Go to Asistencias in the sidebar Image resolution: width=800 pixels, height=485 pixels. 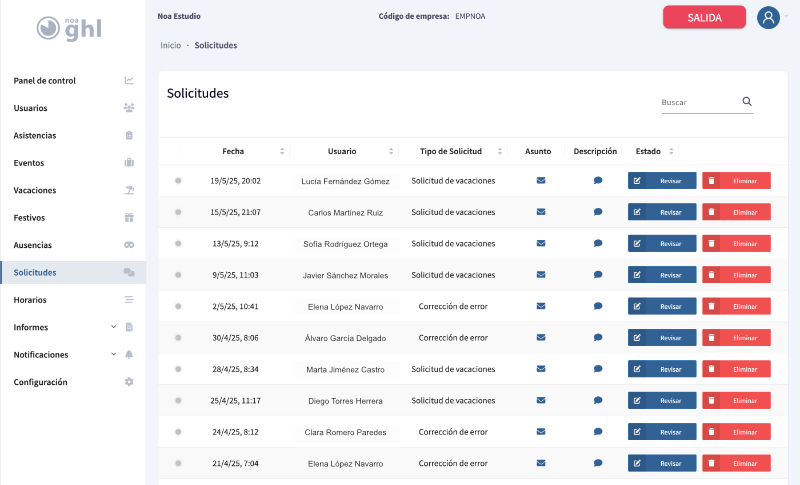click(35, 135)
